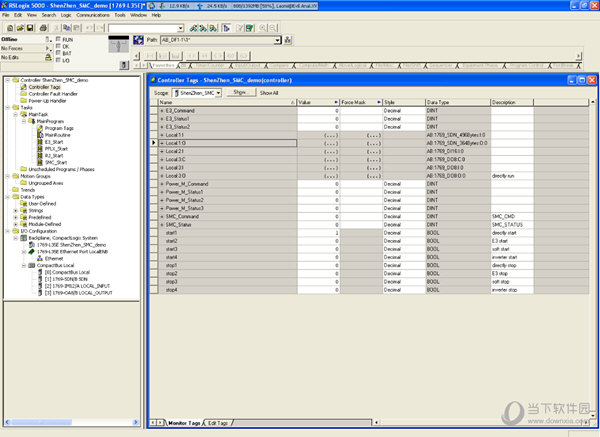Expand the Strings data type node
This screenshot has width=600, height=437.
[16, 210]
